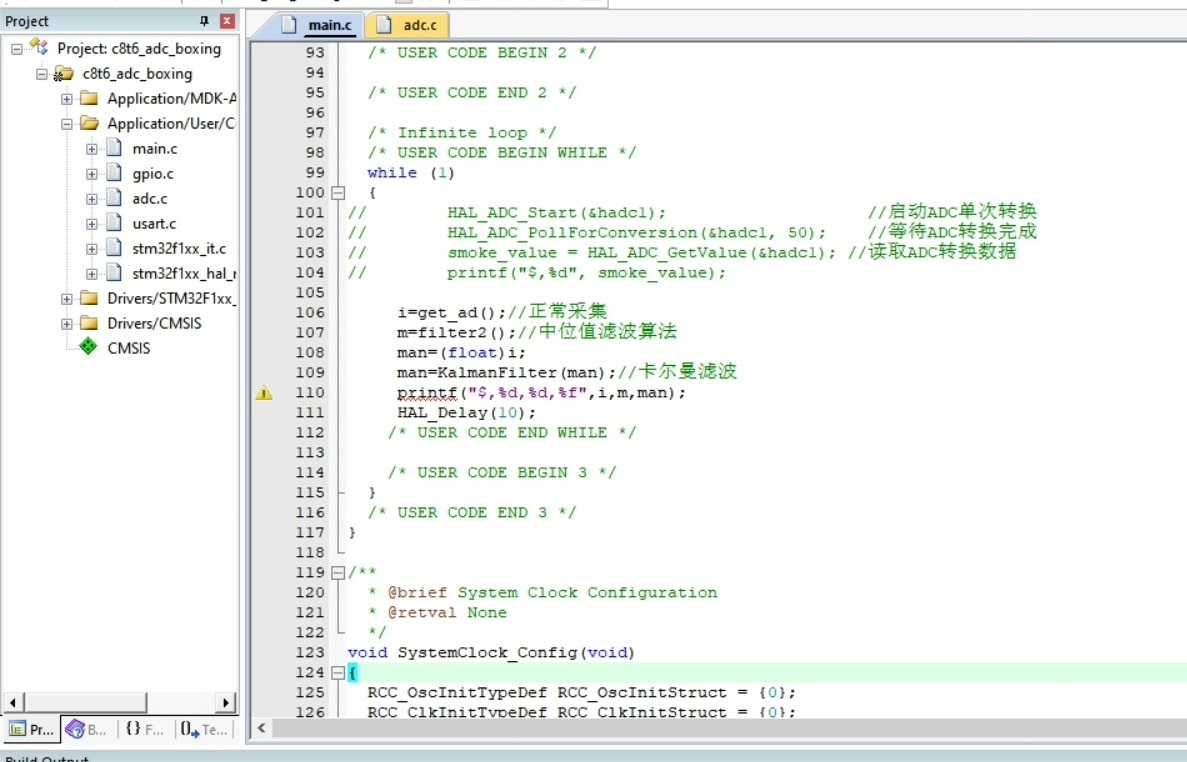This screenshot has height=762, width=1187.
Task: Expand the Drivers/CMSIS folder node
Action: (x=66, y=323)
